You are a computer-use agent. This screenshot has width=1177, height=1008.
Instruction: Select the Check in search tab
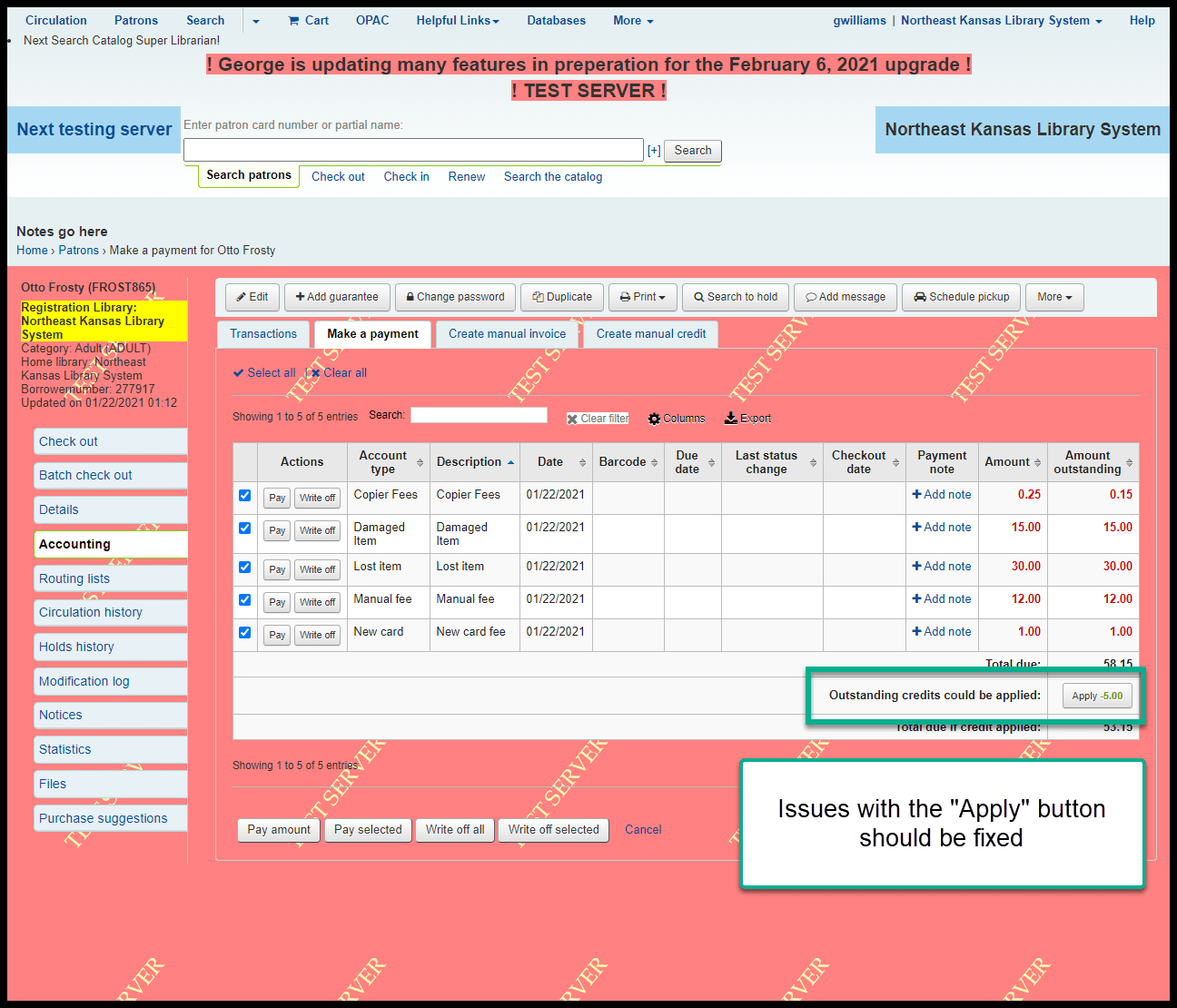[407, 176]
